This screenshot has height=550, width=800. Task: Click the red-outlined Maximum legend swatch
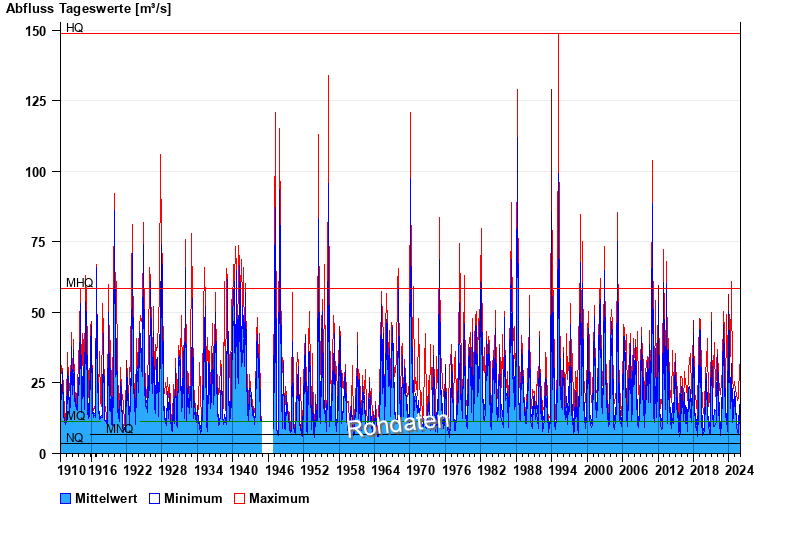[x=239, y=498]
